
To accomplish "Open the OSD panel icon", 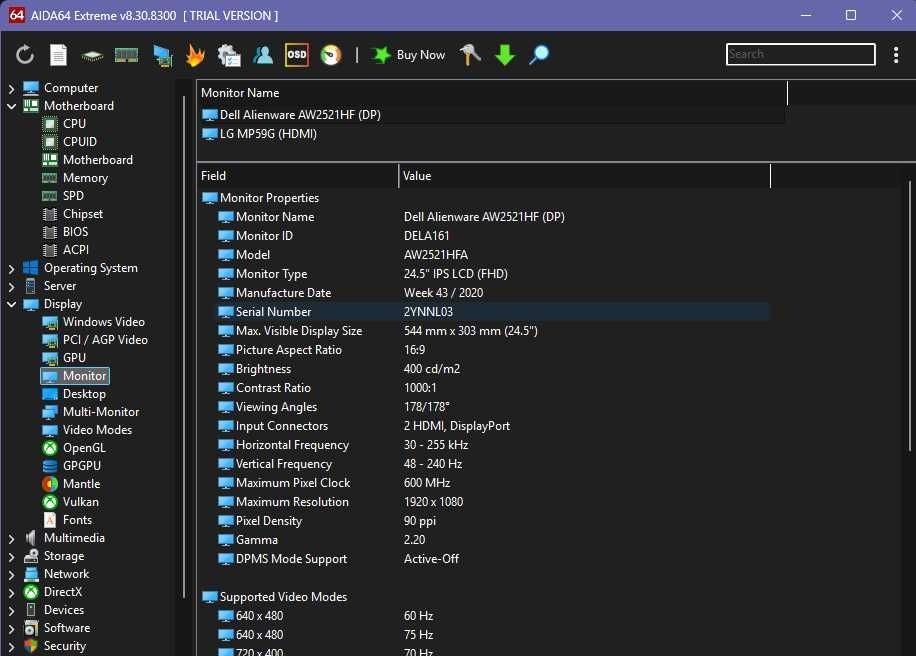I will [297, 55].
